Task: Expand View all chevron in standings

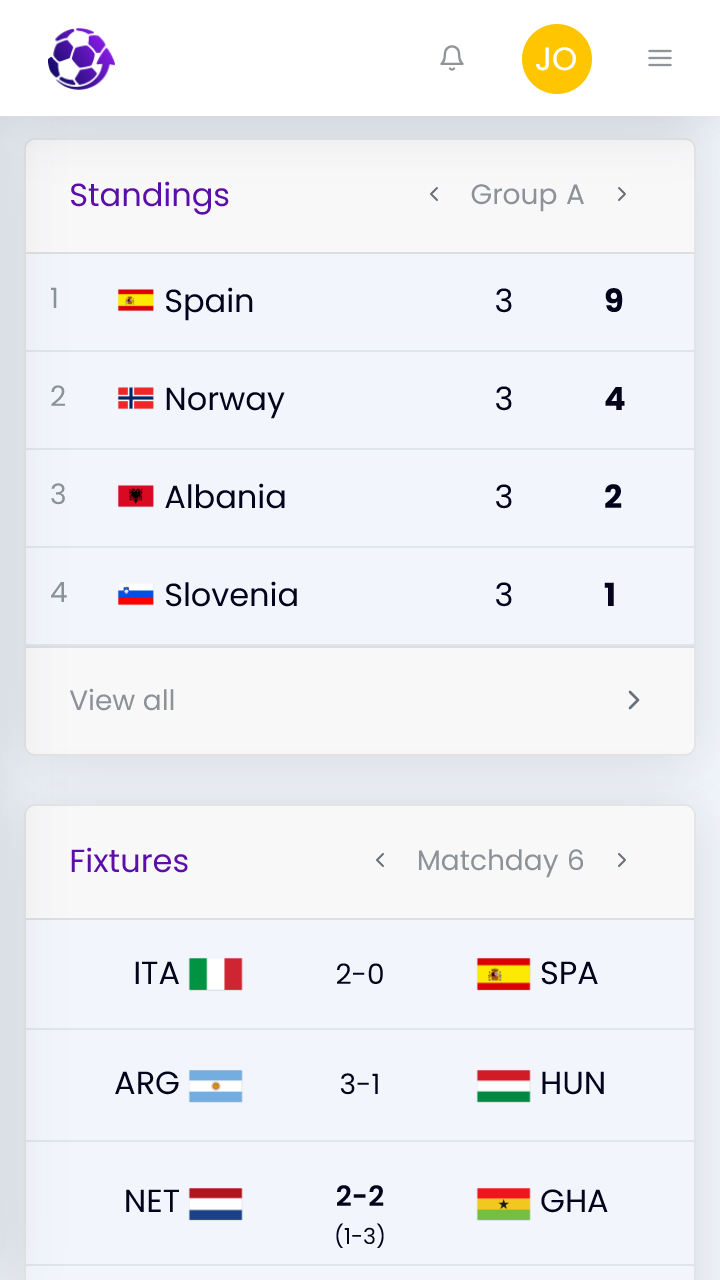Action: pos(633,700)
